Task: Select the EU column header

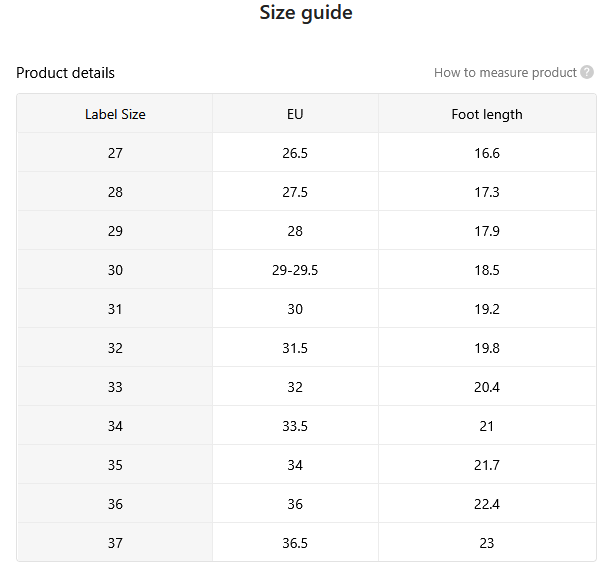Action: (x=295, y=114)
